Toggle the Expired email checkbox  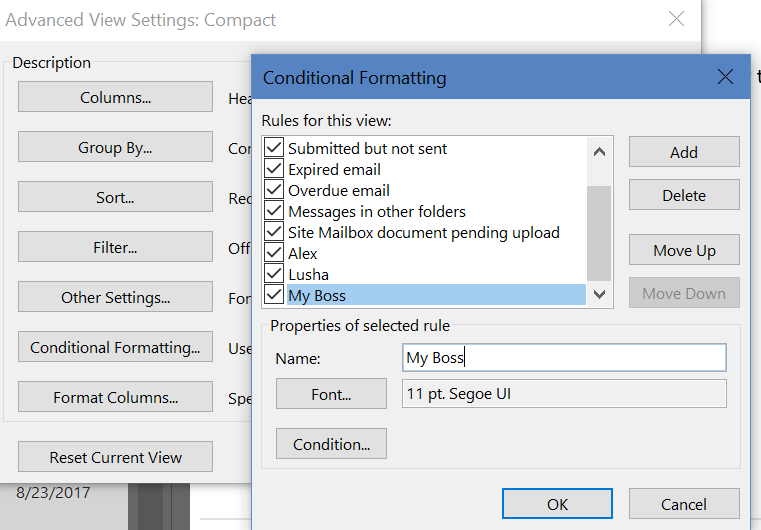click(x=274, y=169)
